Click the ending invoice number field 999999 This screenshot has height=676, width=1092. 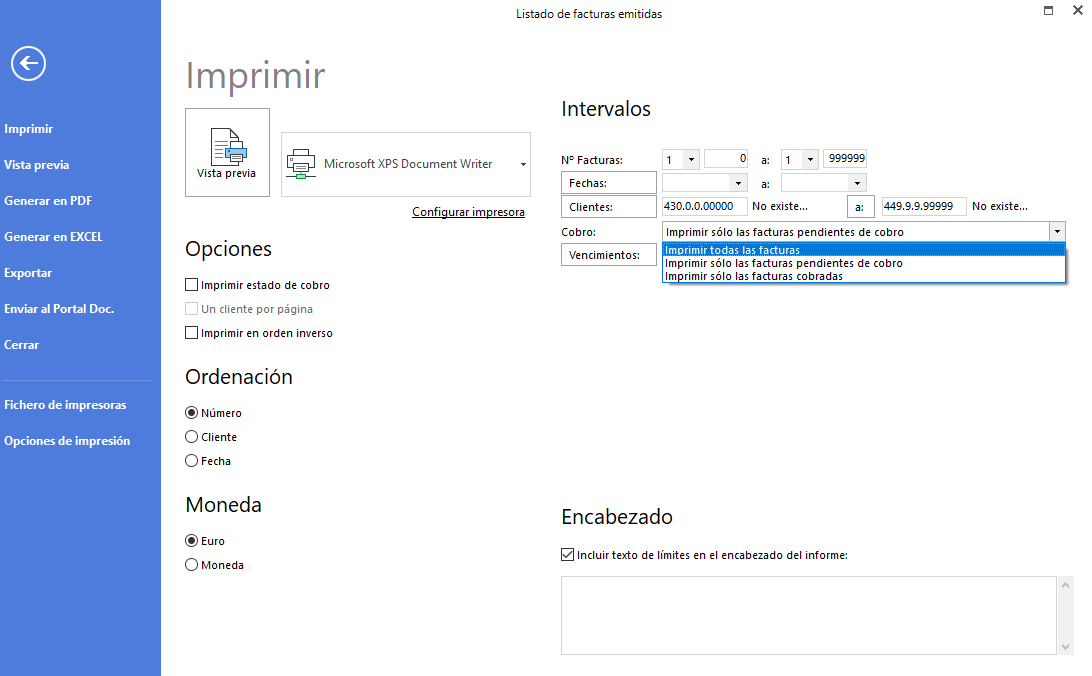pyautogui.click(x=845, y=159)
